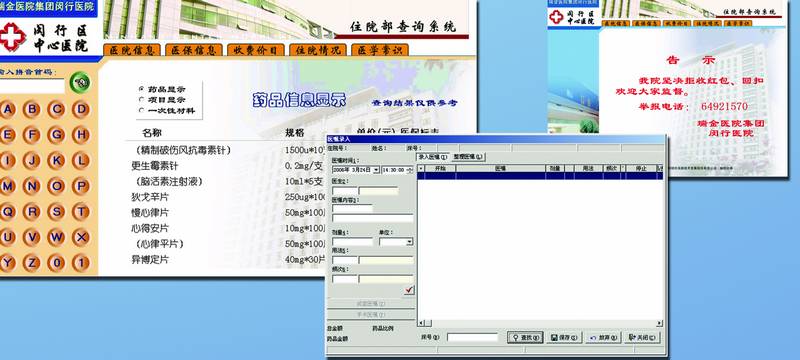
Task: Click the hotline number 64921570 in notice window
Action: click(x=724, y=107)
